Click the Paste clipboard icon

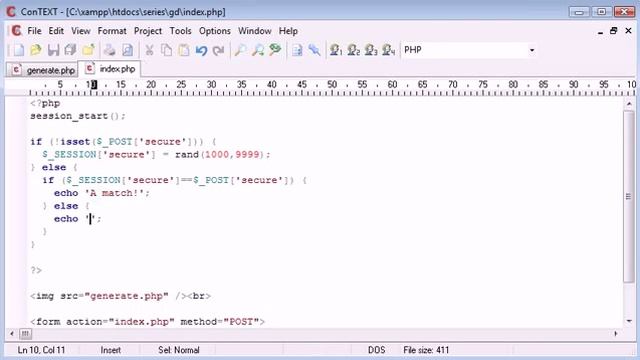tap(184, 50)
